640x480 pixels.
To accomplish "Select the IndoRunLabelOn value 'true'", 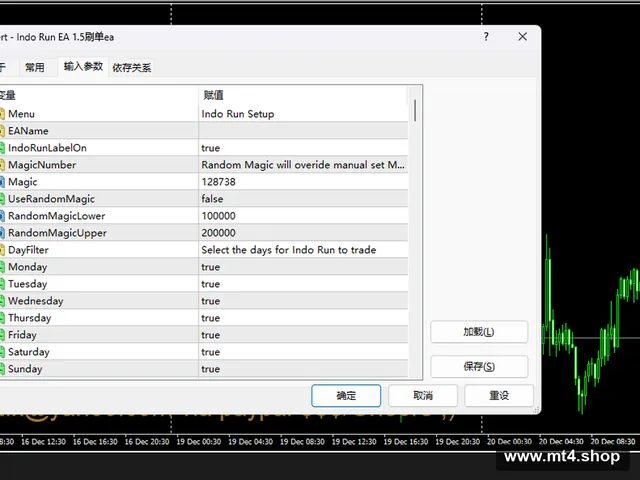I will [211, 148].
